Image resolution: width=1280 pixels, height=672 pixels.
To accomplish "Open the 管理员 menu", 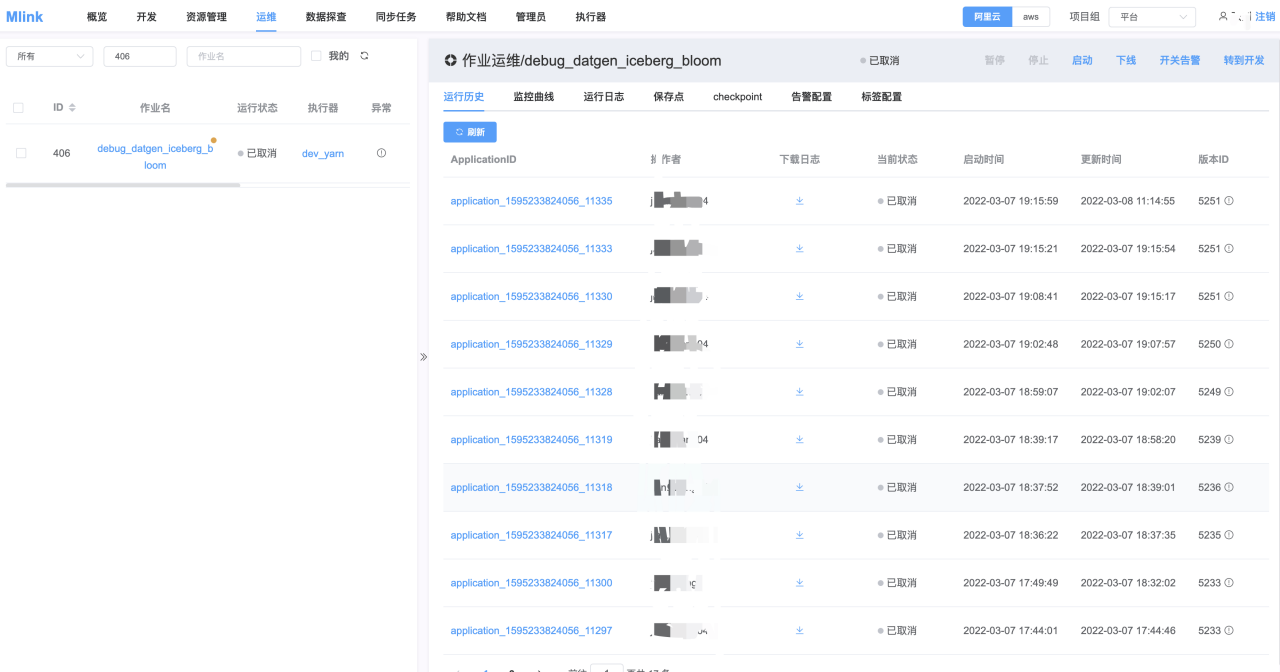I will coord(531,17).
